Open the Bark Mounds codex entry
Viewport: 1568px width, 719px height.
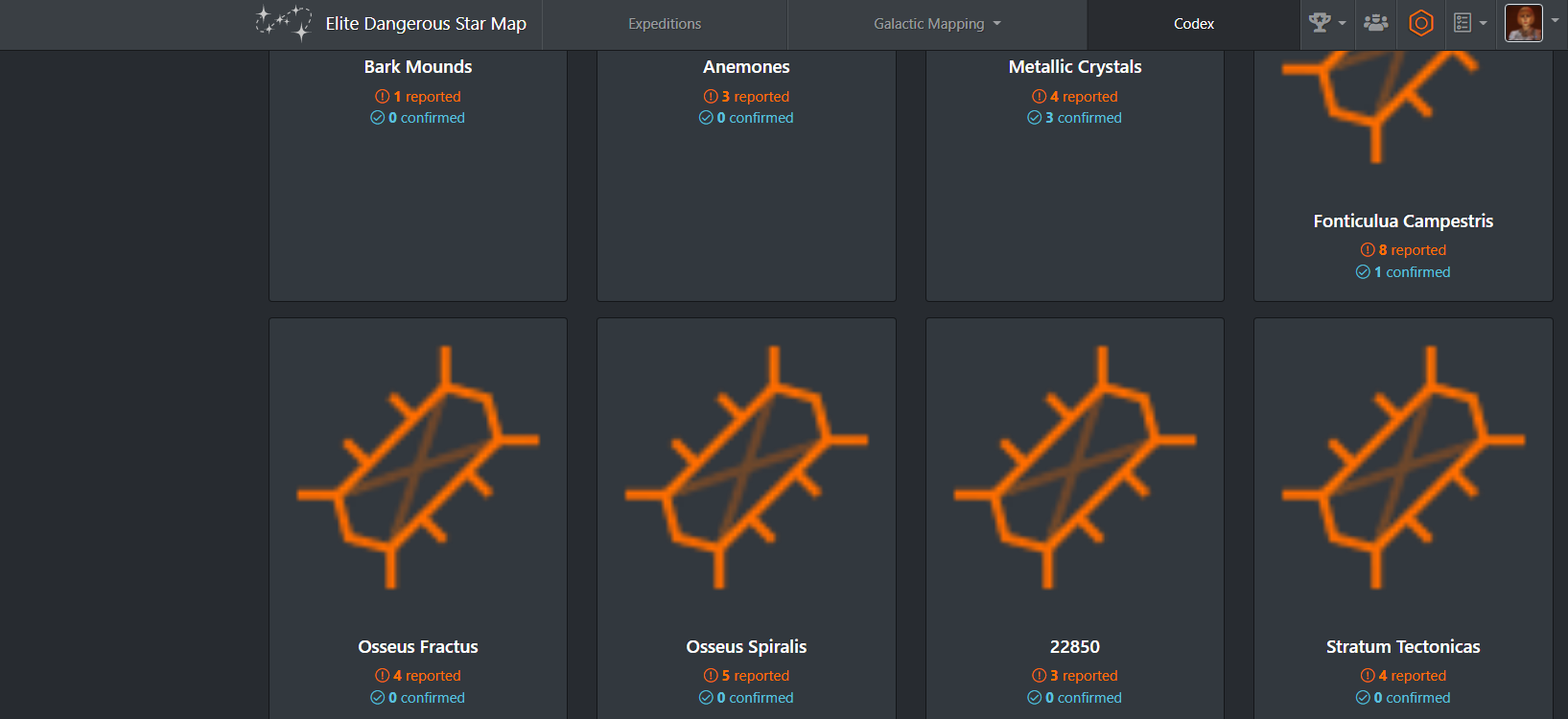coord(418,67)
